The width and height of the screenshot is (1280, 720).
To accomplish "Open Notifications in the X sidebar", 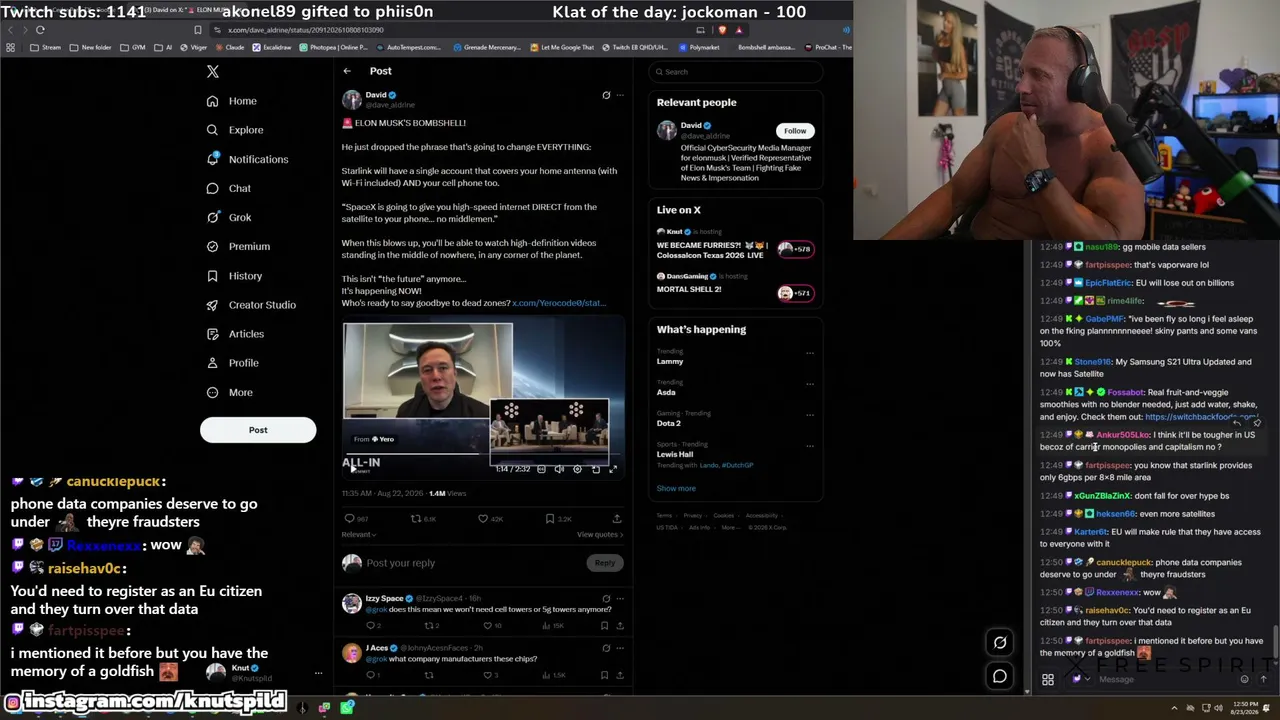I will pos(247,159).
